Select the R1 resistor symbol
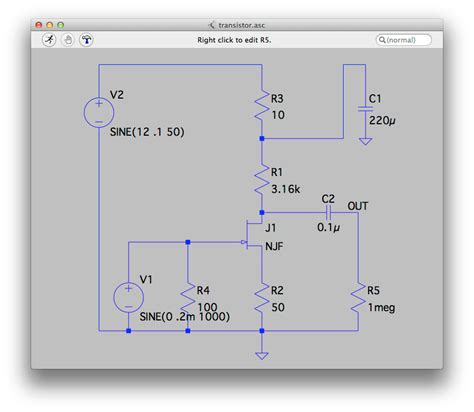This screenshot has height=412, width=474. pyautogui.click(x=262, y=179)
